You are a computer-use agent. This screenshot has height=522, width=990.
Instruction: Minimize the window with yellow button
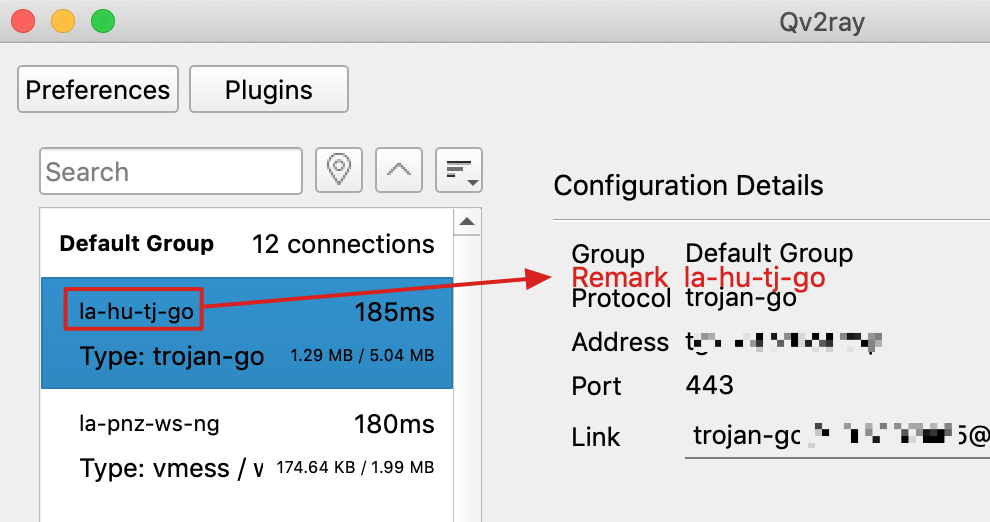(63, 21)
